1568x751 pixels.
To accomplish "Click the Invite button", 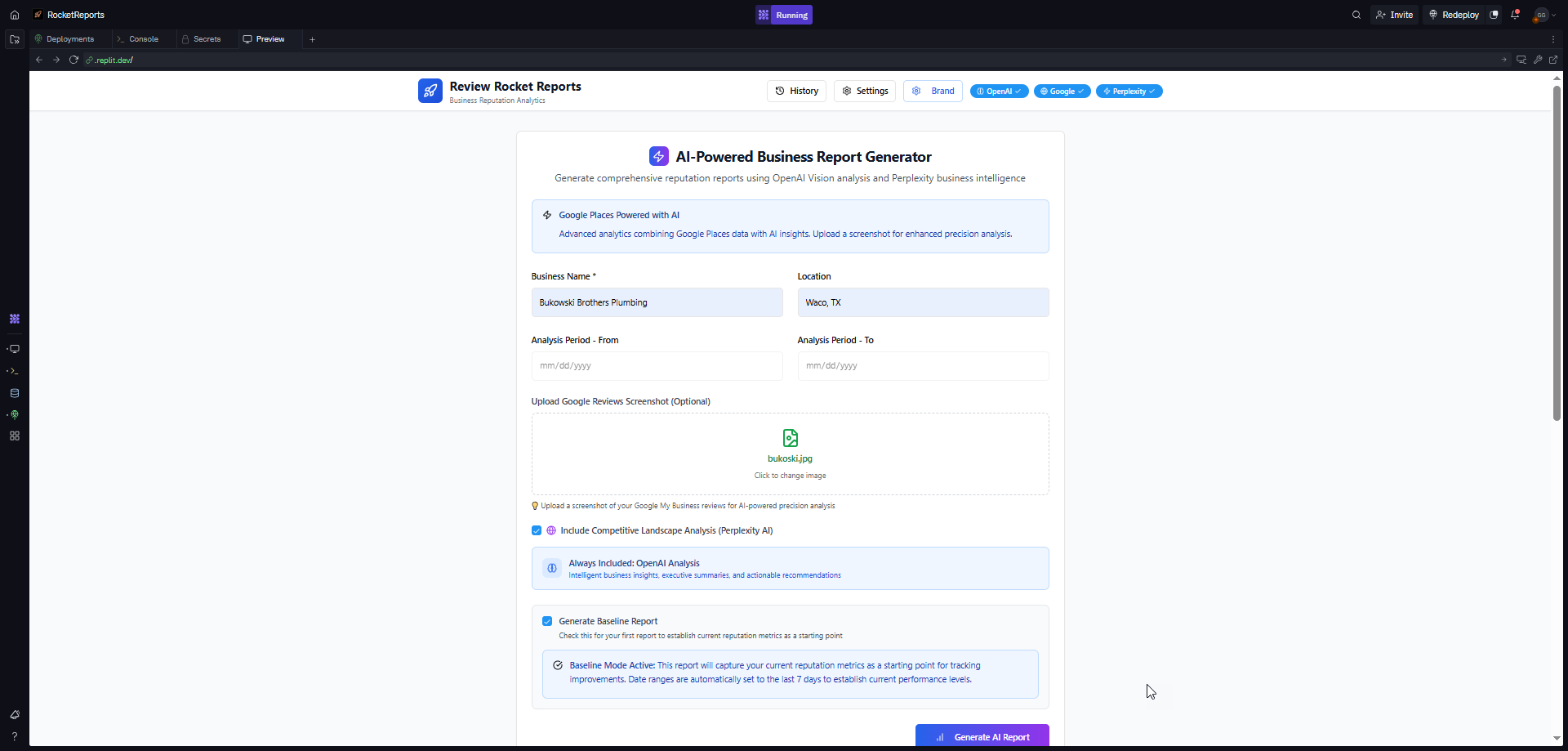I will click(1395, 15).
